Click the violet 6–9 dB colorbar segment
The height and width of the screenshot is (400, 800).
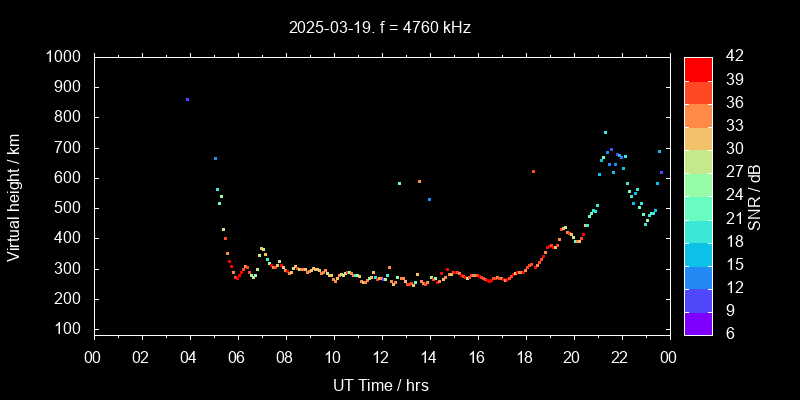pyautogui.click(x=698, y=322)
